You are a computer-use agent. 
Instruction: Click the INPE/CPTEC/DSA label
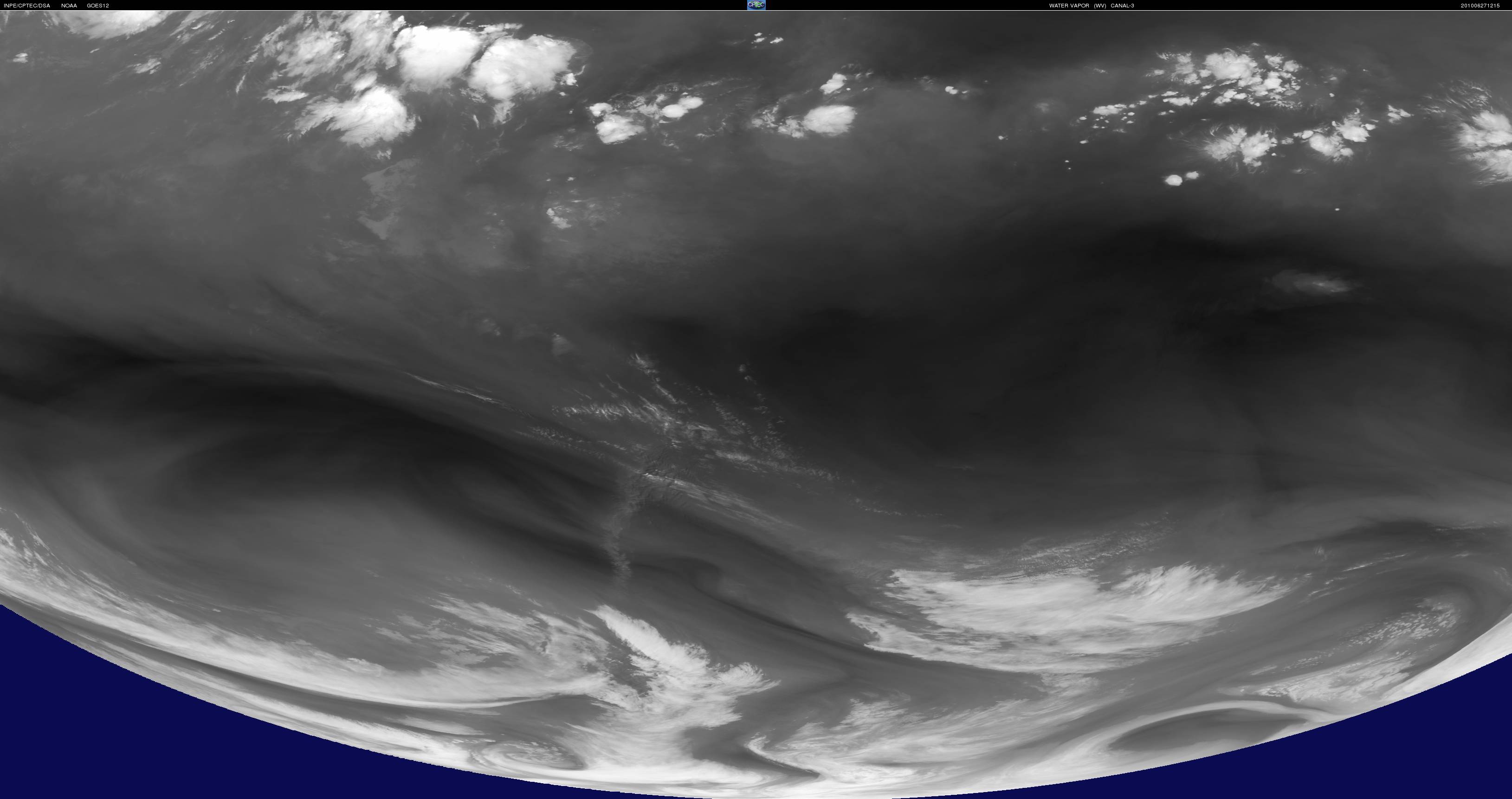[27, 5]
